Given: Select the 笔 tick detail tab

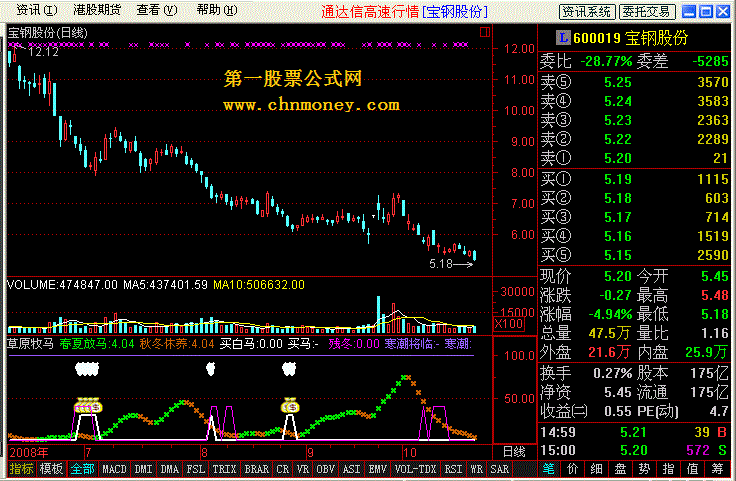Looking at the screenshot, I should tap(548, 469).
